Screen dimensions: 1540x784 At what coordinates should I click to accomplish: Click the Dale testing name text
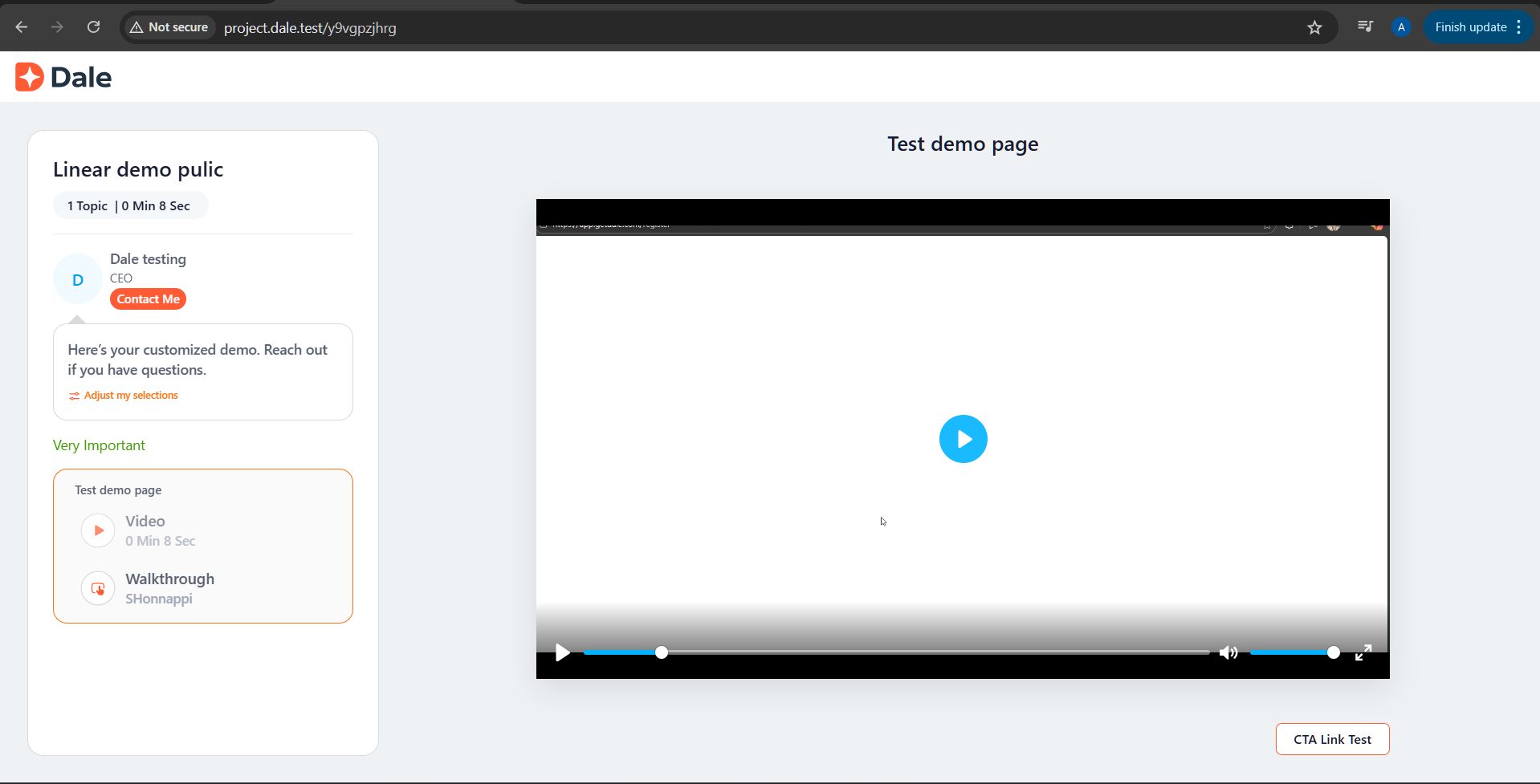tap(148, 259)
